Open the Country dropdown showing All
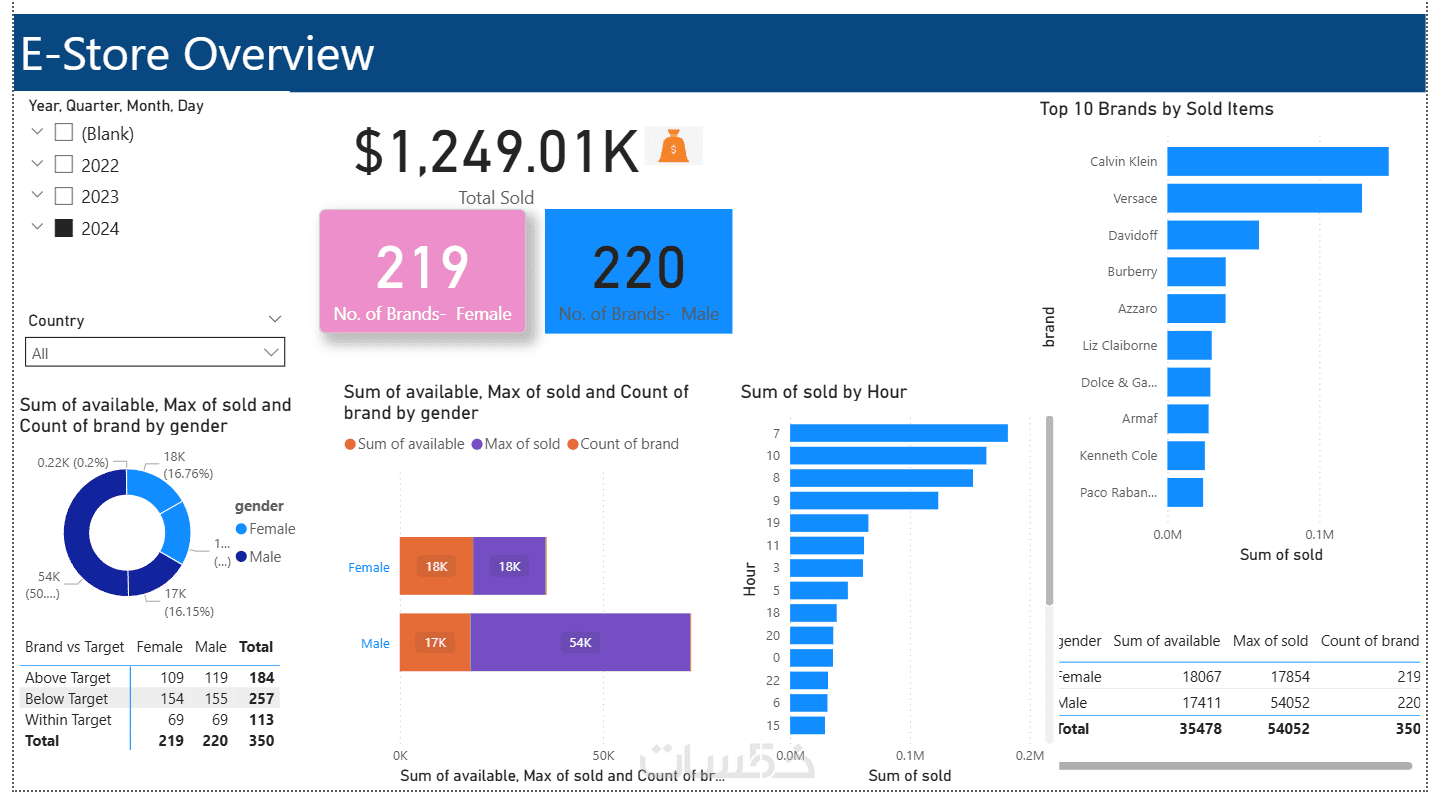 coord(155,352)
